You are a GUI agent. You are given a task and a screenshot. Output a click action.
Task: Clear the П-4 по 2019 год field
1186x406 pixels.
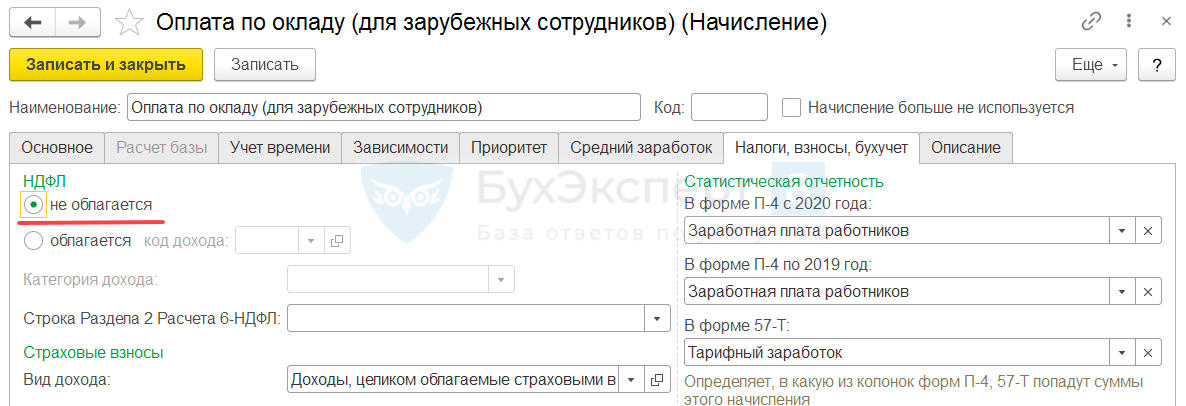(x=1149, y=292)
